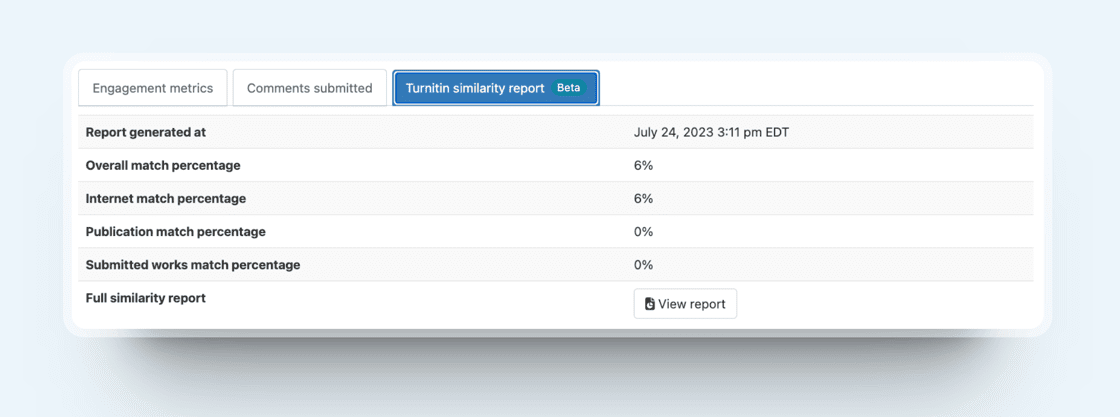Image resolution: width=1120 pixels, height=417 pixels.
Task: Select 'Submitted works match percentage' label
Action: [x=193, y=265]
